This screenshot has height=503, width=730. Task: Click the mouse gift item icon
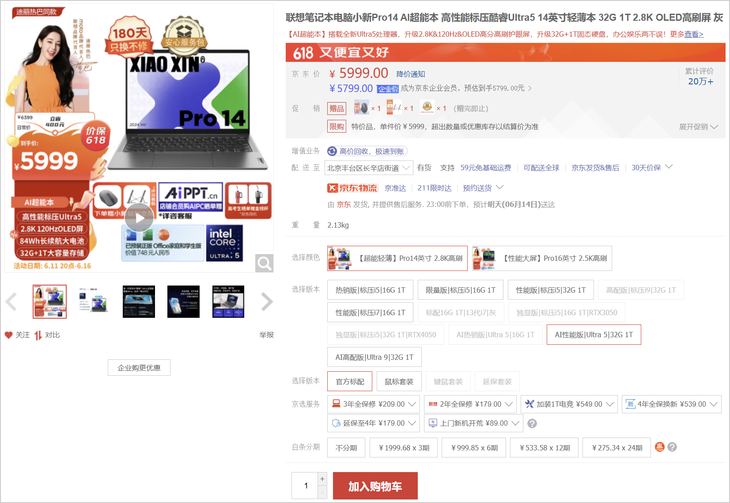(361, 108)
